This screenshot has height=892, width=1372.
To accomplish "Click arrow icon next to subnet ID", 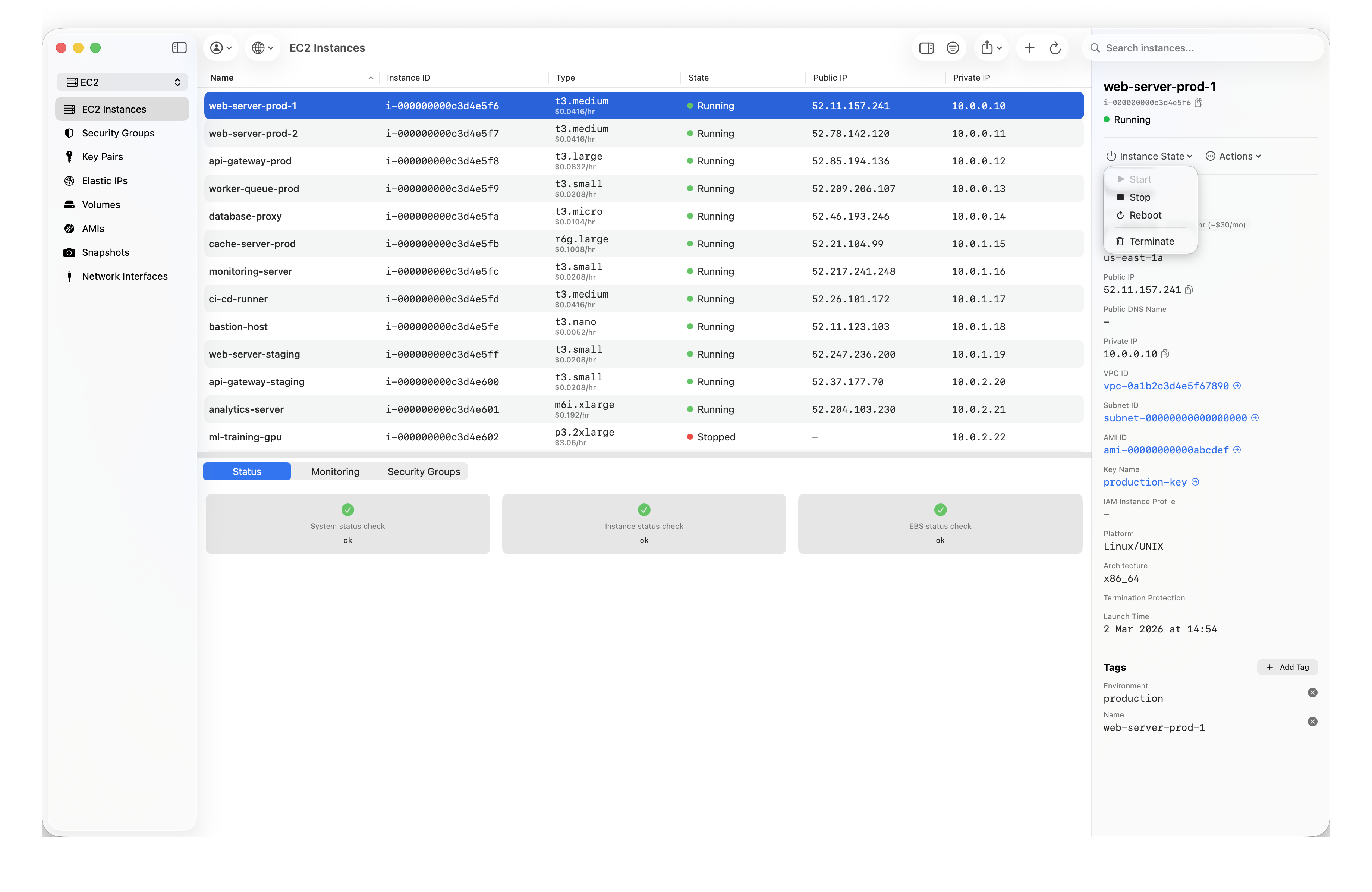I will pos(1255,418).
